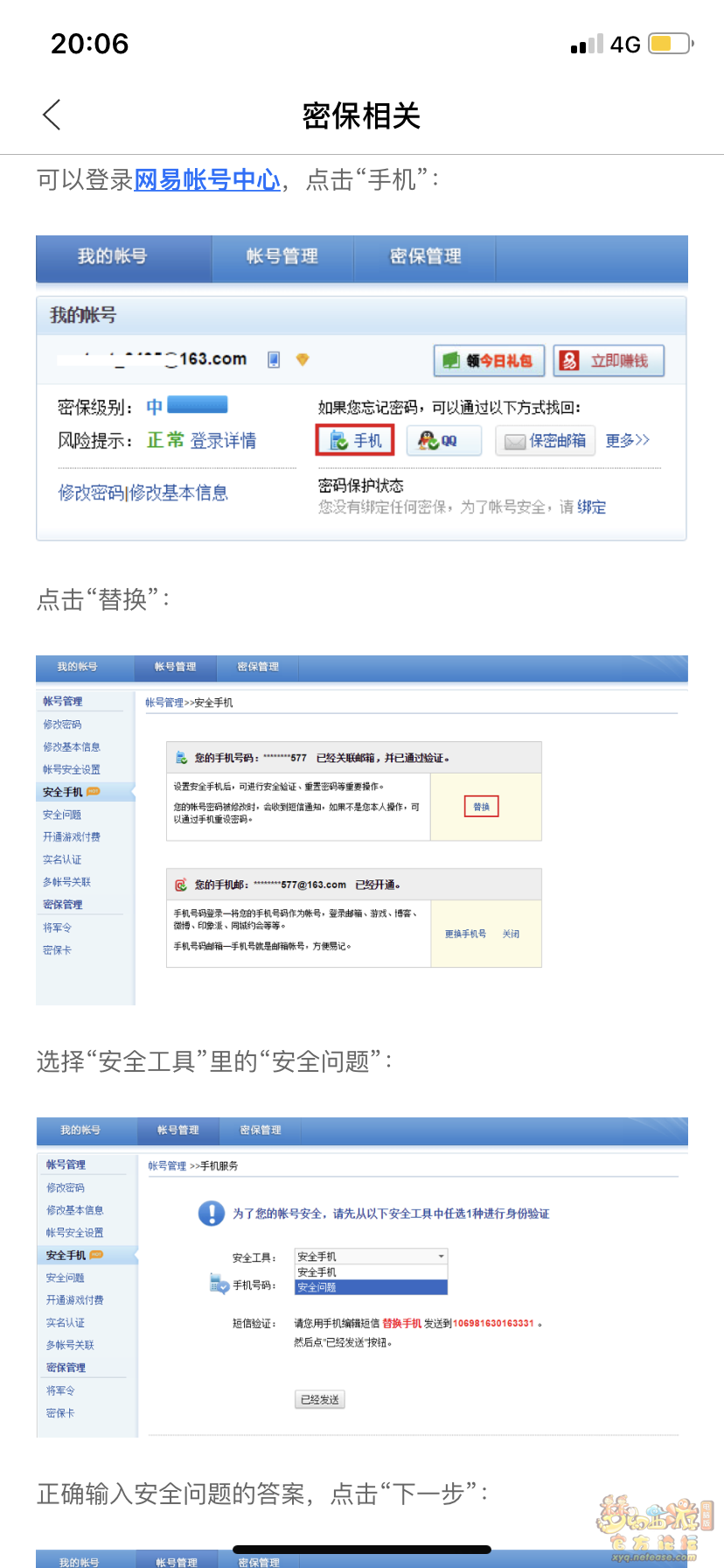The height and width of the screenshot is (1568, 724).
Task: Click the 手机 recovery button outlined in red
Action: pos(355,440)
